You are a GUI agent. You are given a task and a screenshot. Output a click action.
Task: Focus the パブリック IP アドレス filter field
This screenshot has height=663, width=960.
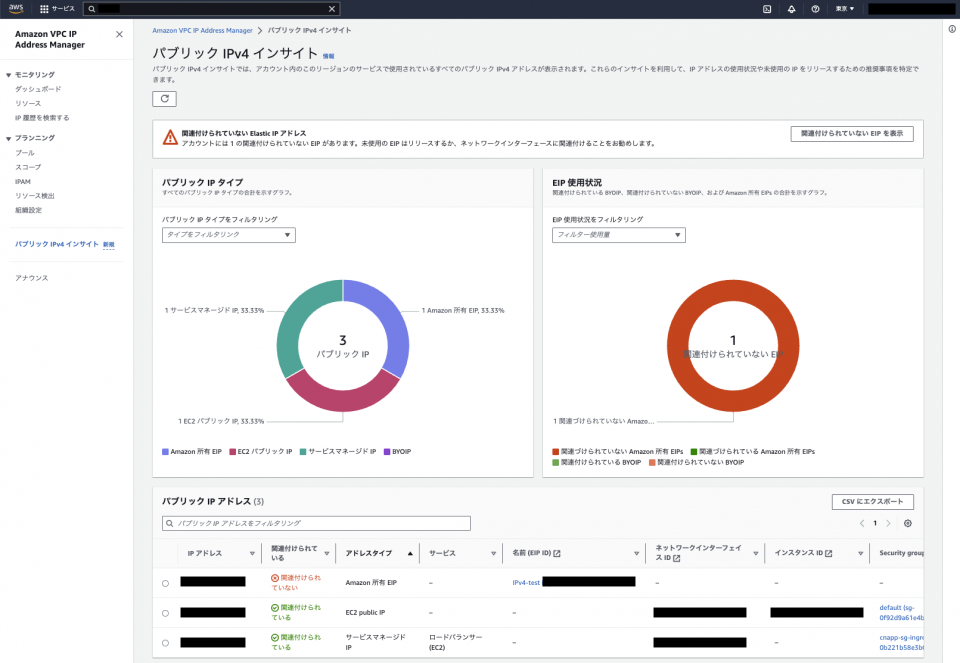pyautogui.click(x=316, y=523)
